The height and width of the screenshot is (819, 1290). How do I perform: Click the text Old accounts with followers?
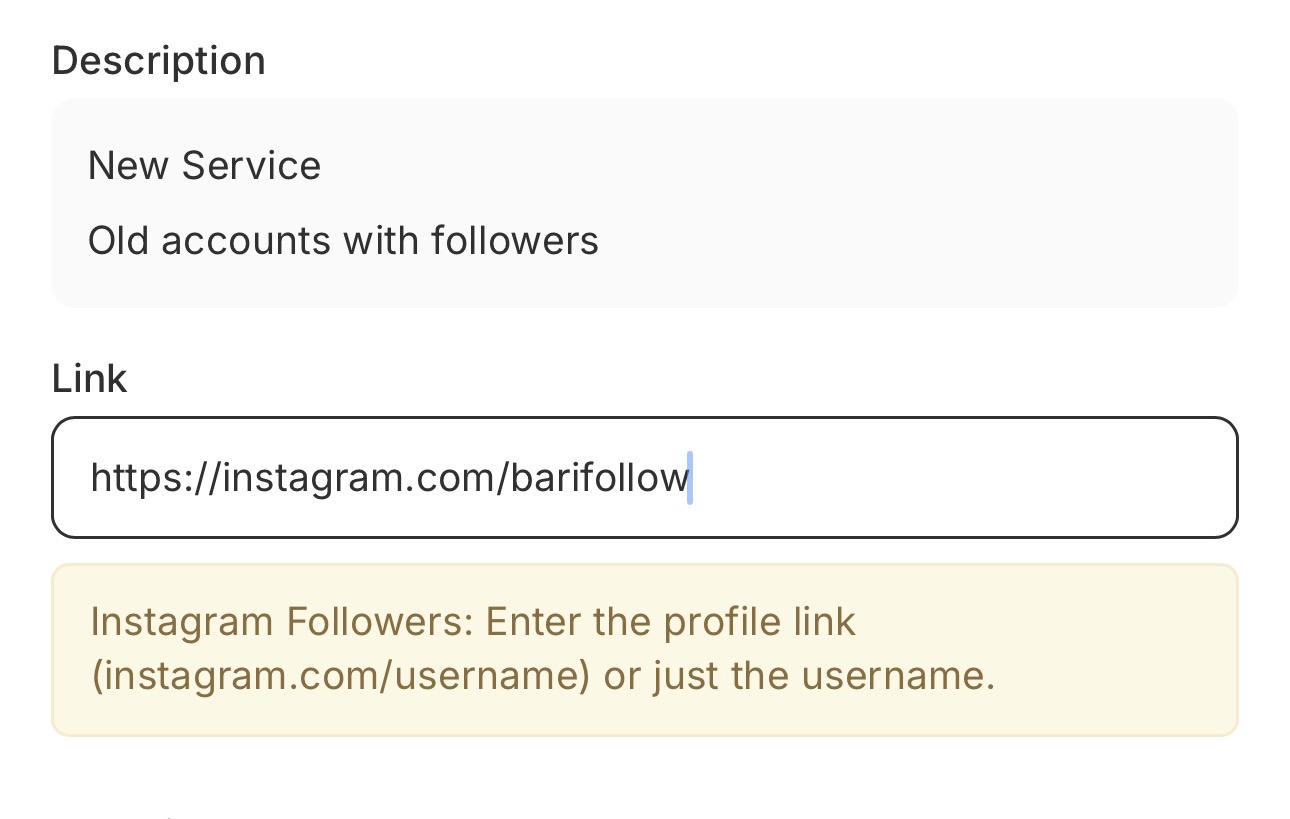[x=344, y=240]
